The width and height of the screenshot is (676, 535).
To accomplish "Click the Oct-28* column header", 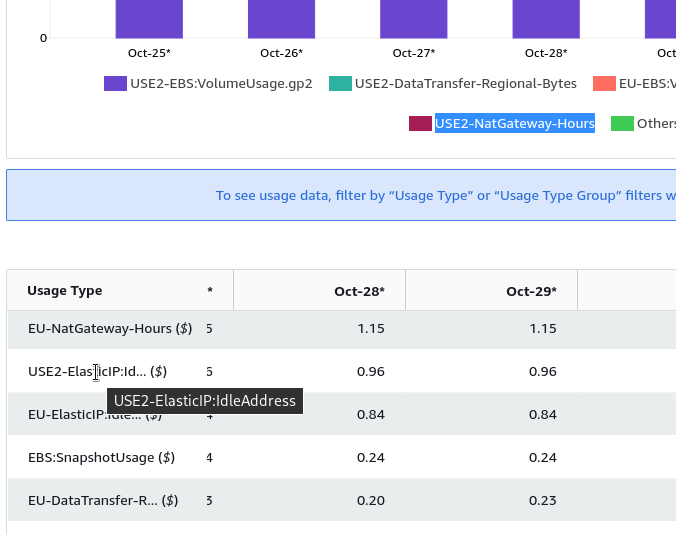I will point(359,291).
